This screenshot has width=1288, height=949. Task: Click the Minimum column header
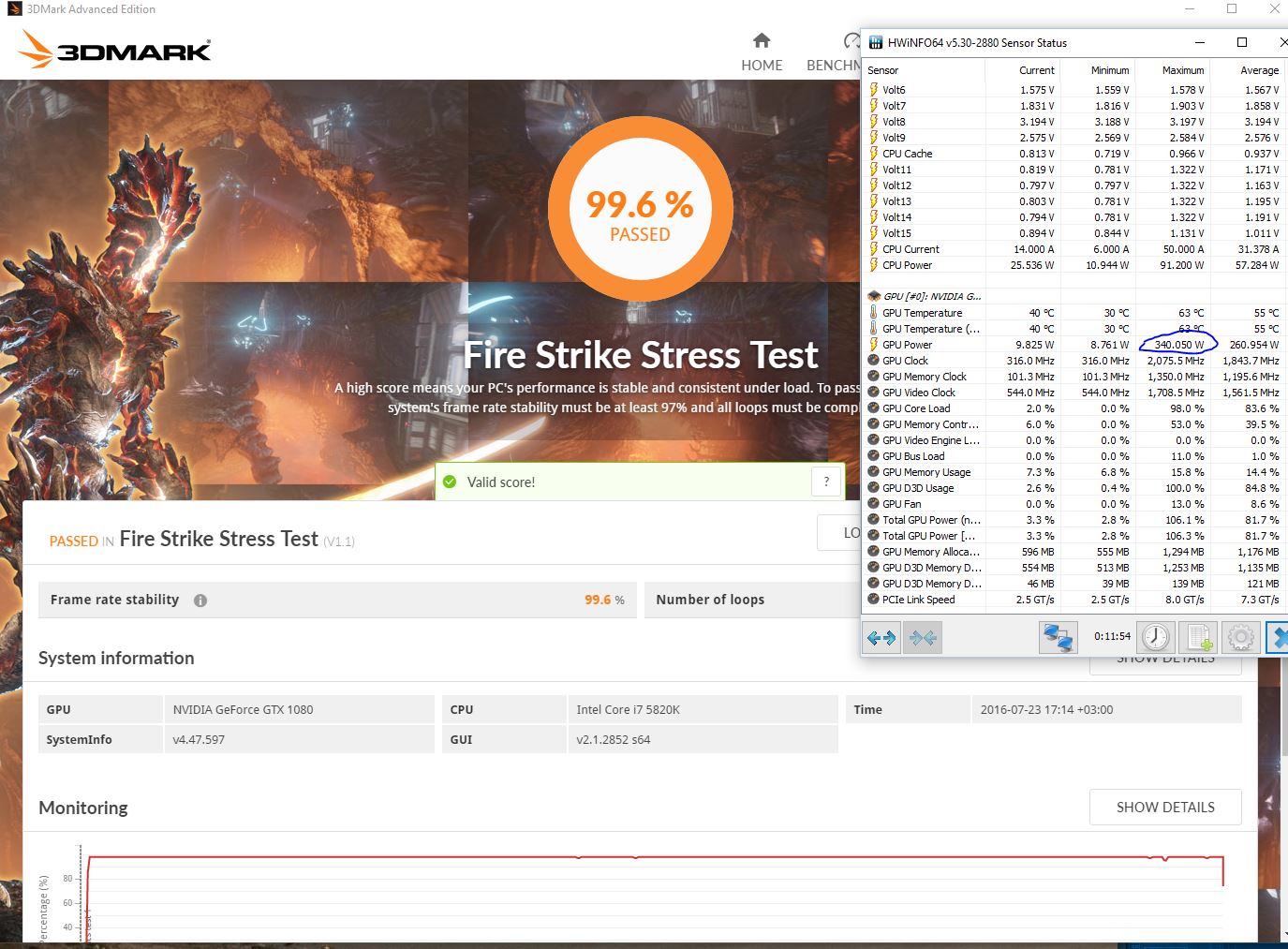click(x=1098, y=70)
